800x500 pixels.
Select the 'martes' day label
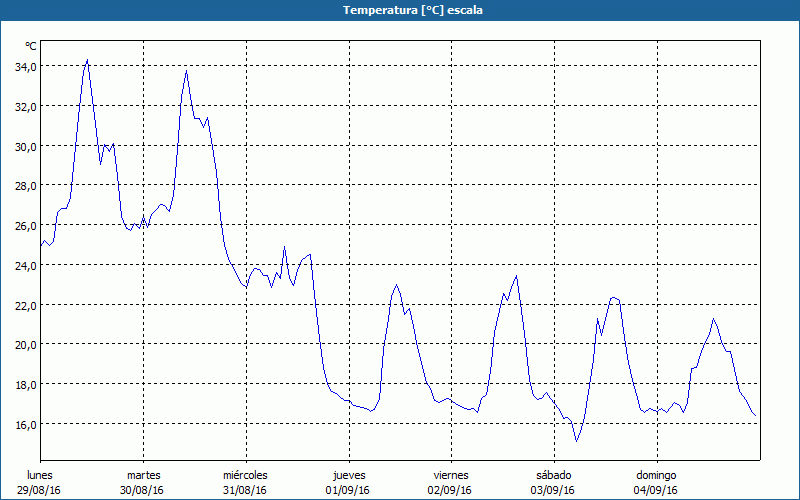coord(143,475)
